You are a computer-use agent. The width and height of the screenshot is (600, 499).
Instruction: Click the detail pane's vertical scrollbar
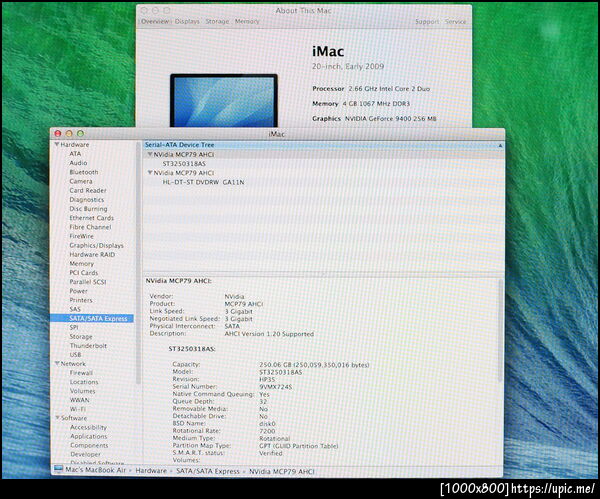coord(500,330)
